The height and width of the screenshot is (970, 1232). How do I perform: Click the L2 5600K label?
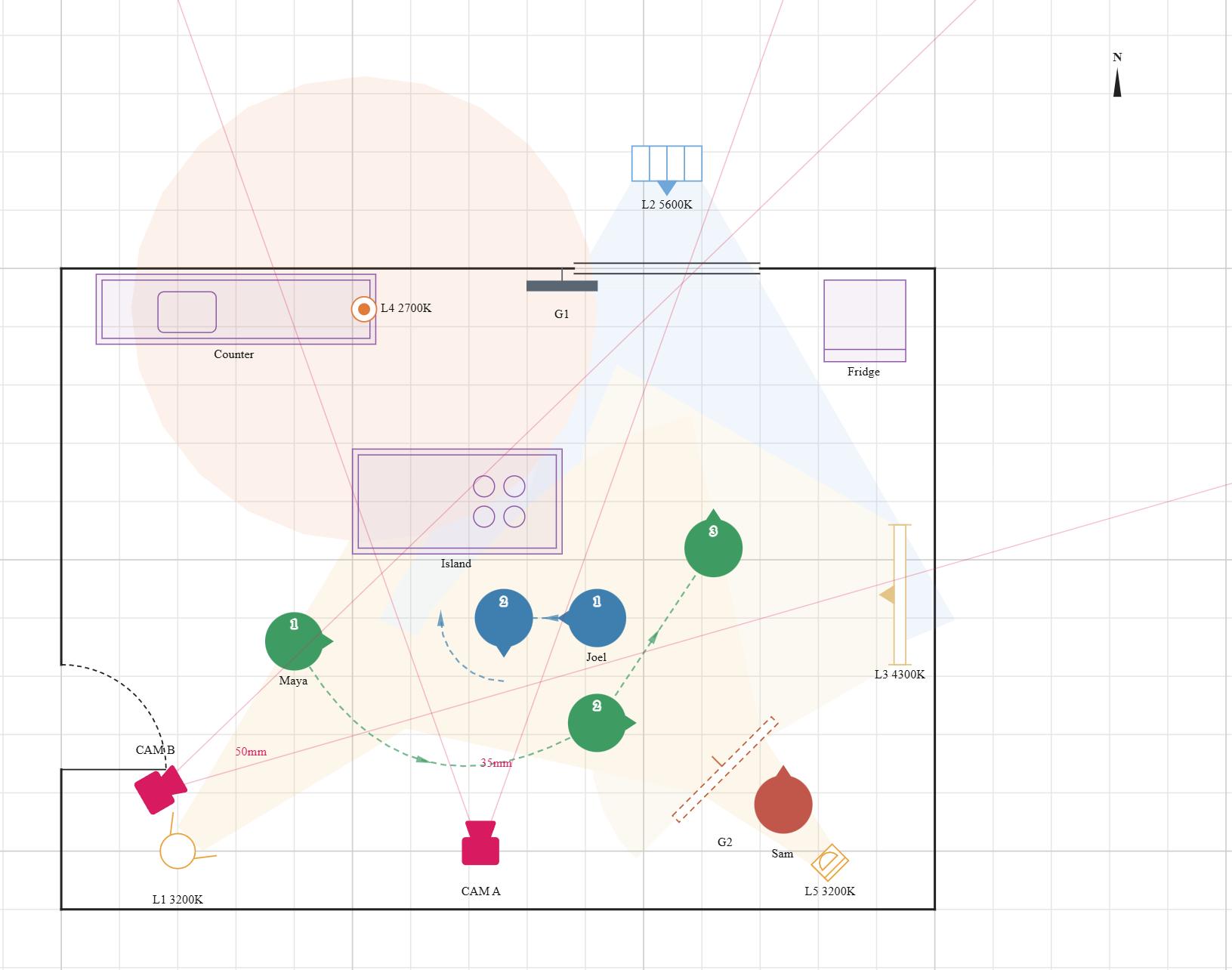(x=667, y=205)
